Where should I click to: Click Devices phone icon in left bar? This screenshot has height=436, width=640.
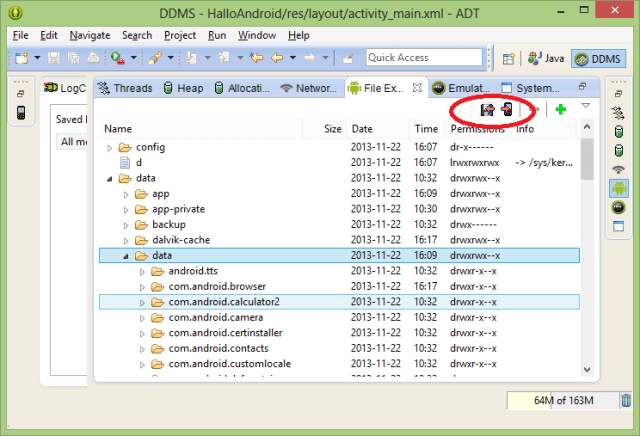pyautogui.click(x=21, y=112)
